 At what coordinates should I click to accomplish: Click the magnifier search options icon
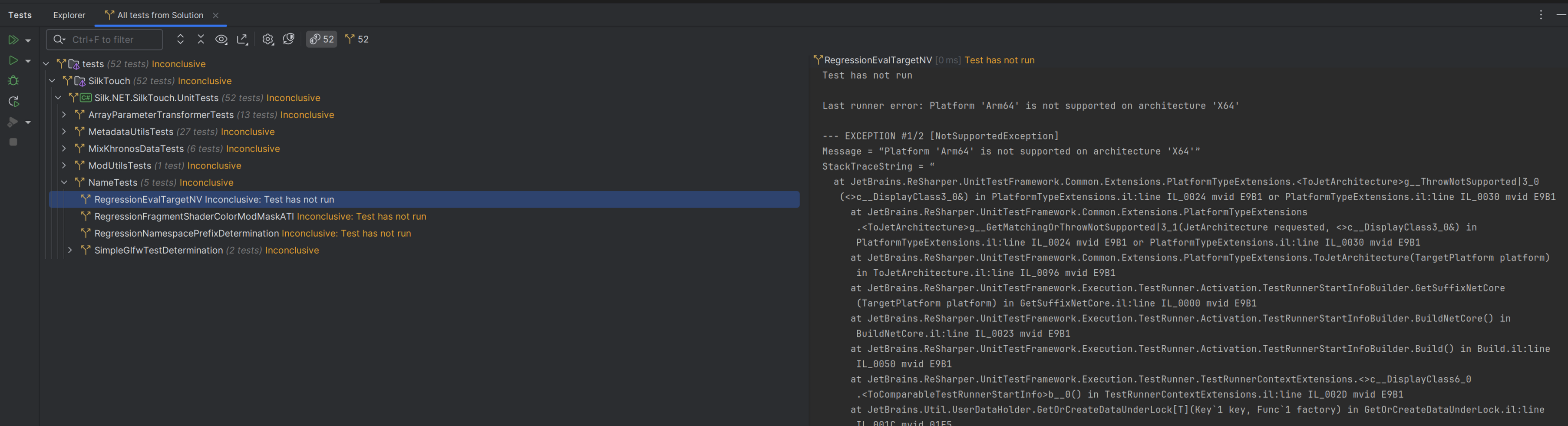[x=59, y=40]
